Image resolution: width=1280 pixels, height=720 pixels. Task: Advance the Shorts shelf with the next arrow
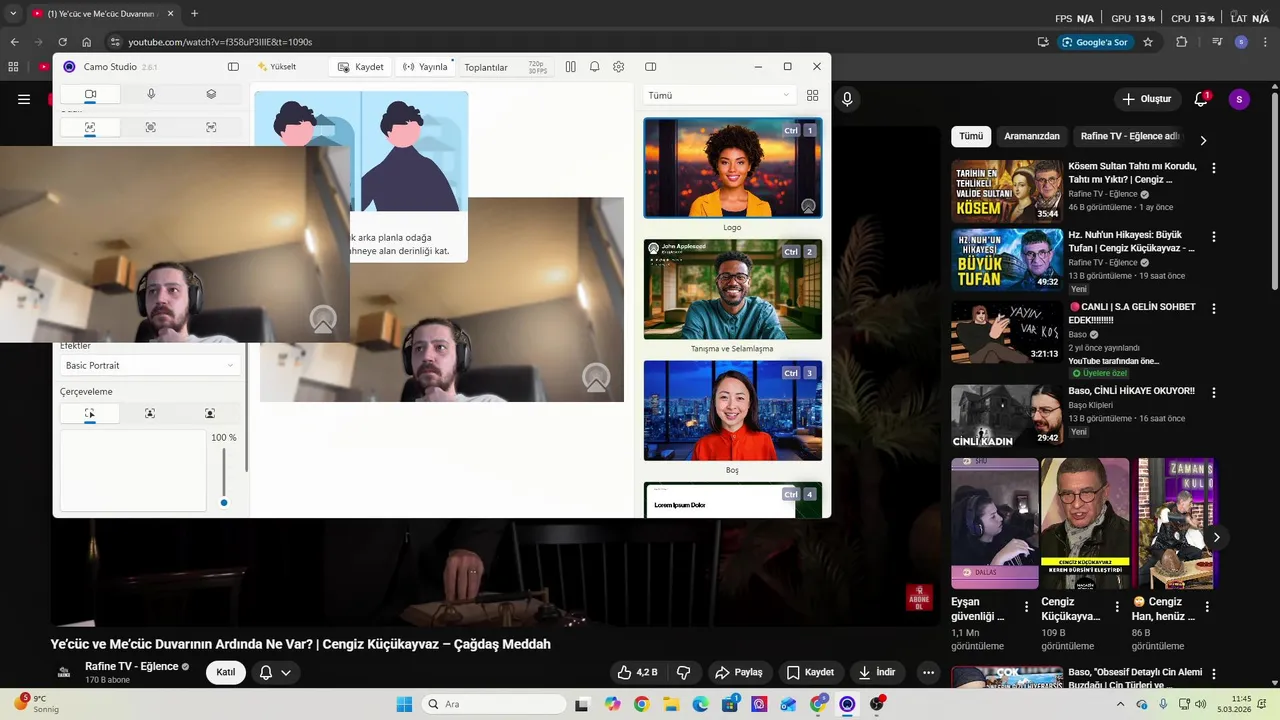tap(1216, 537)
